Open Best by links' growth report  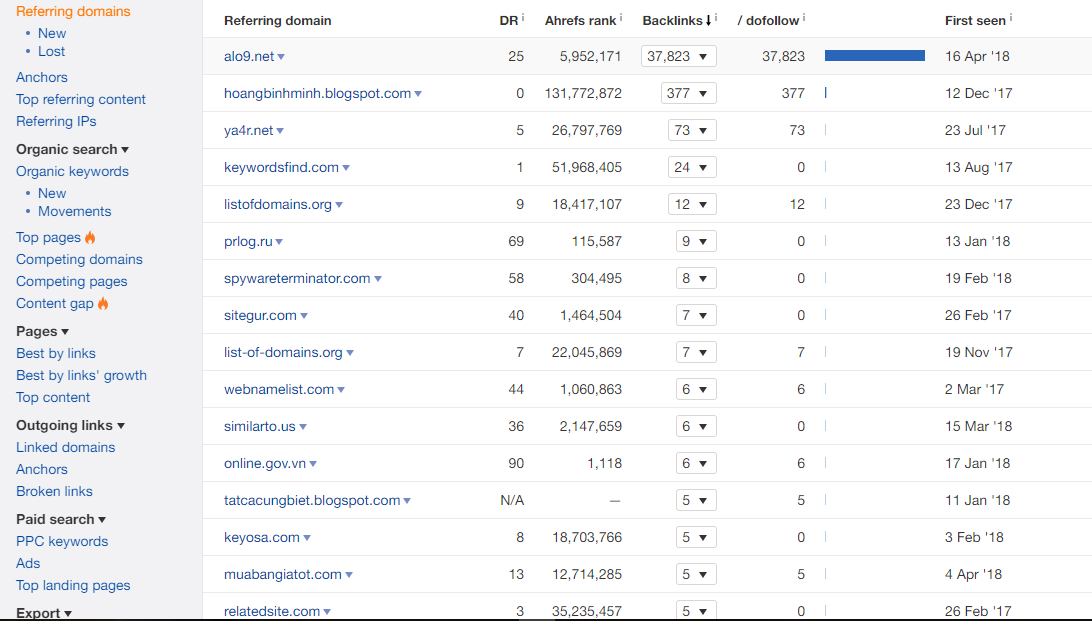pos(81,375)
